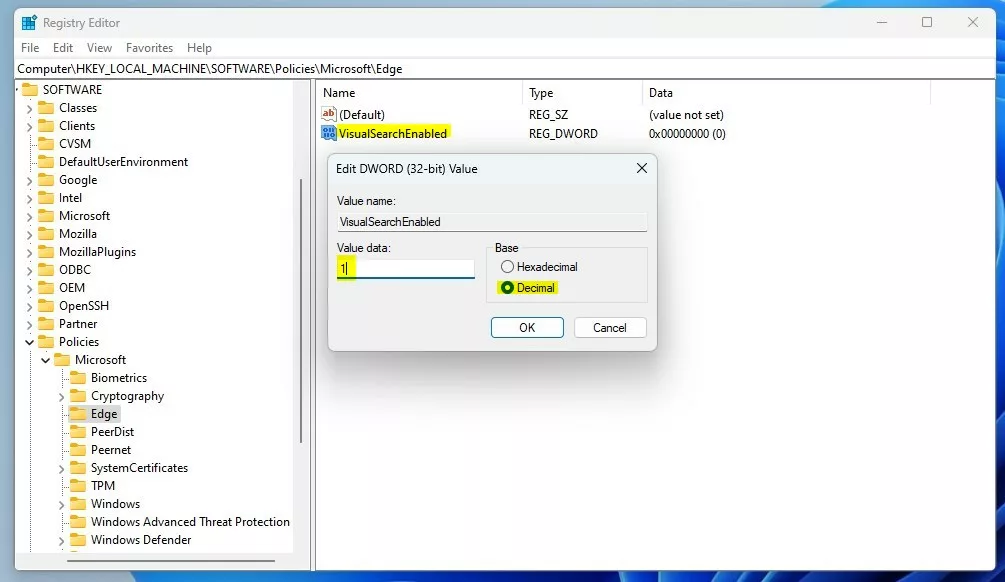Expand the Clients key
Screen dimensions: 1005x582
click(x=29, y=126)
